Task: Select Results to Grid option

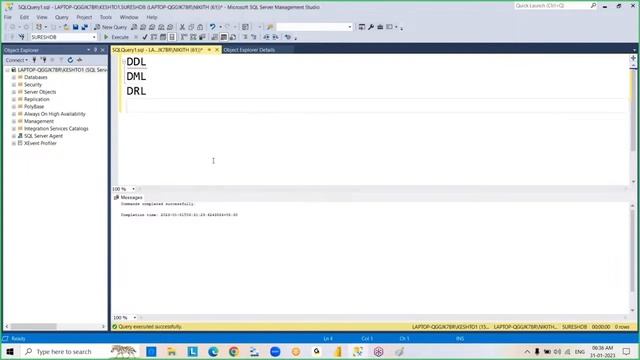Action: coord(224,37)
